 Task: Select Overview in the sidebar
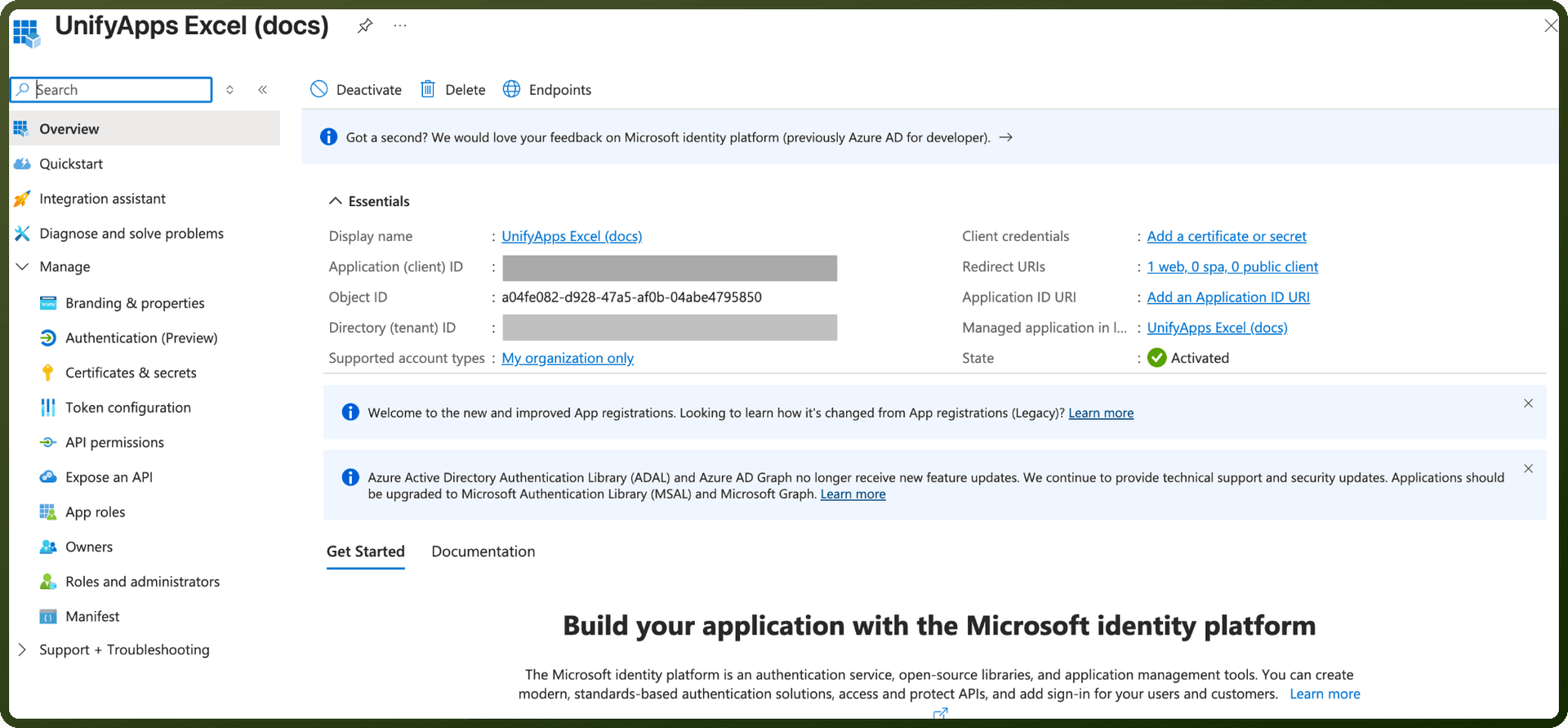[x=145, y=129]
